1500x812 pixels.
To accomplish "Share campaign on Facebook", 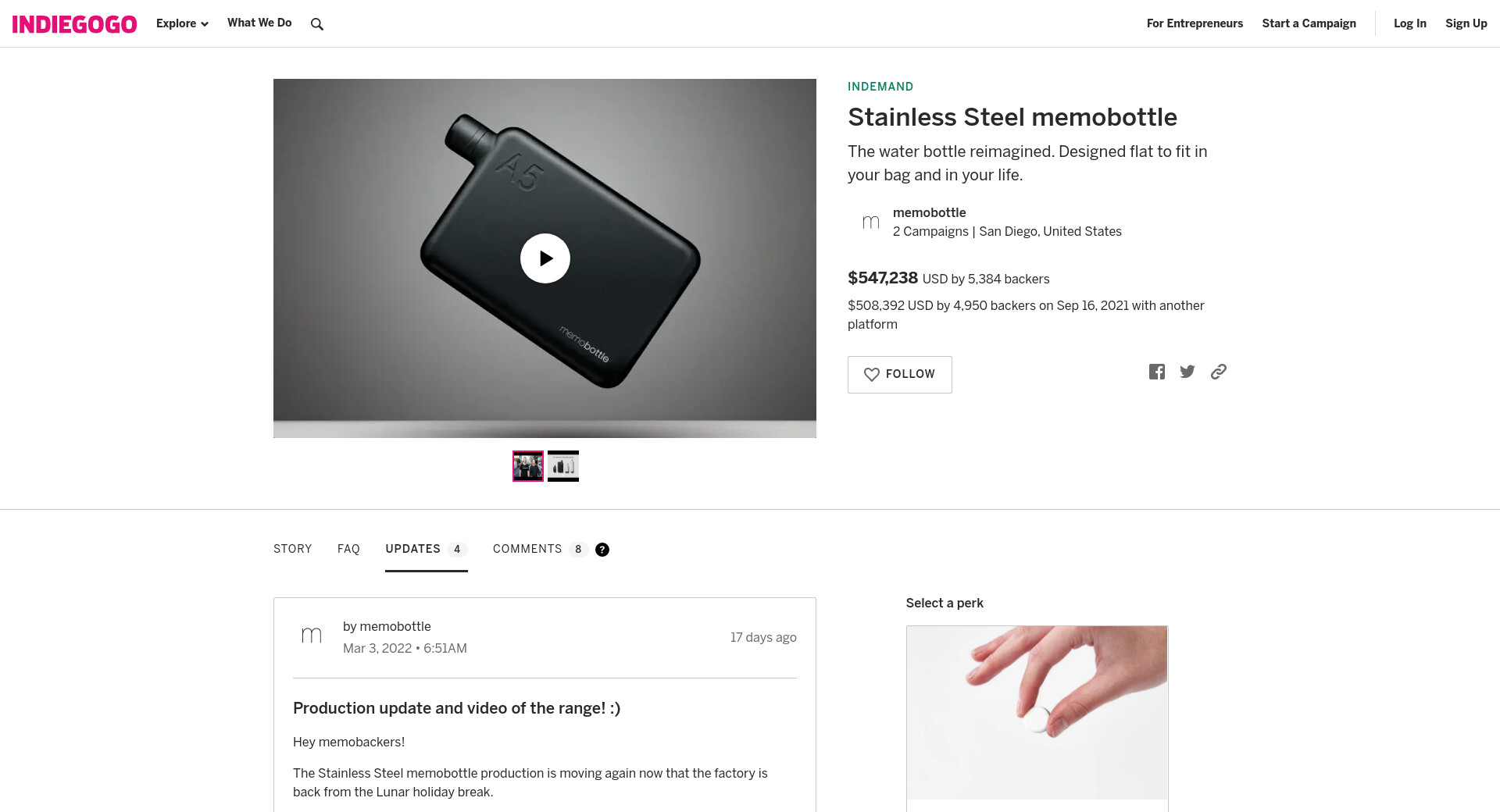I will coord(1156,372).
